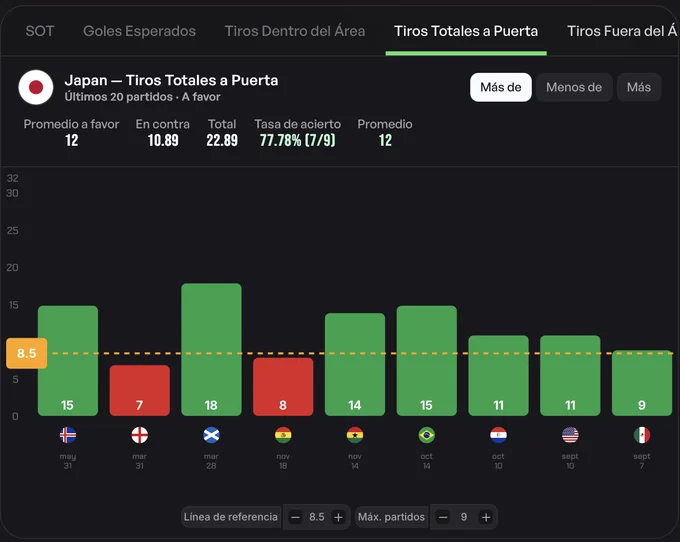The image size is (680, 542).
Task: Increase the Línea de referencia value
Action: [x=338, y=517]
